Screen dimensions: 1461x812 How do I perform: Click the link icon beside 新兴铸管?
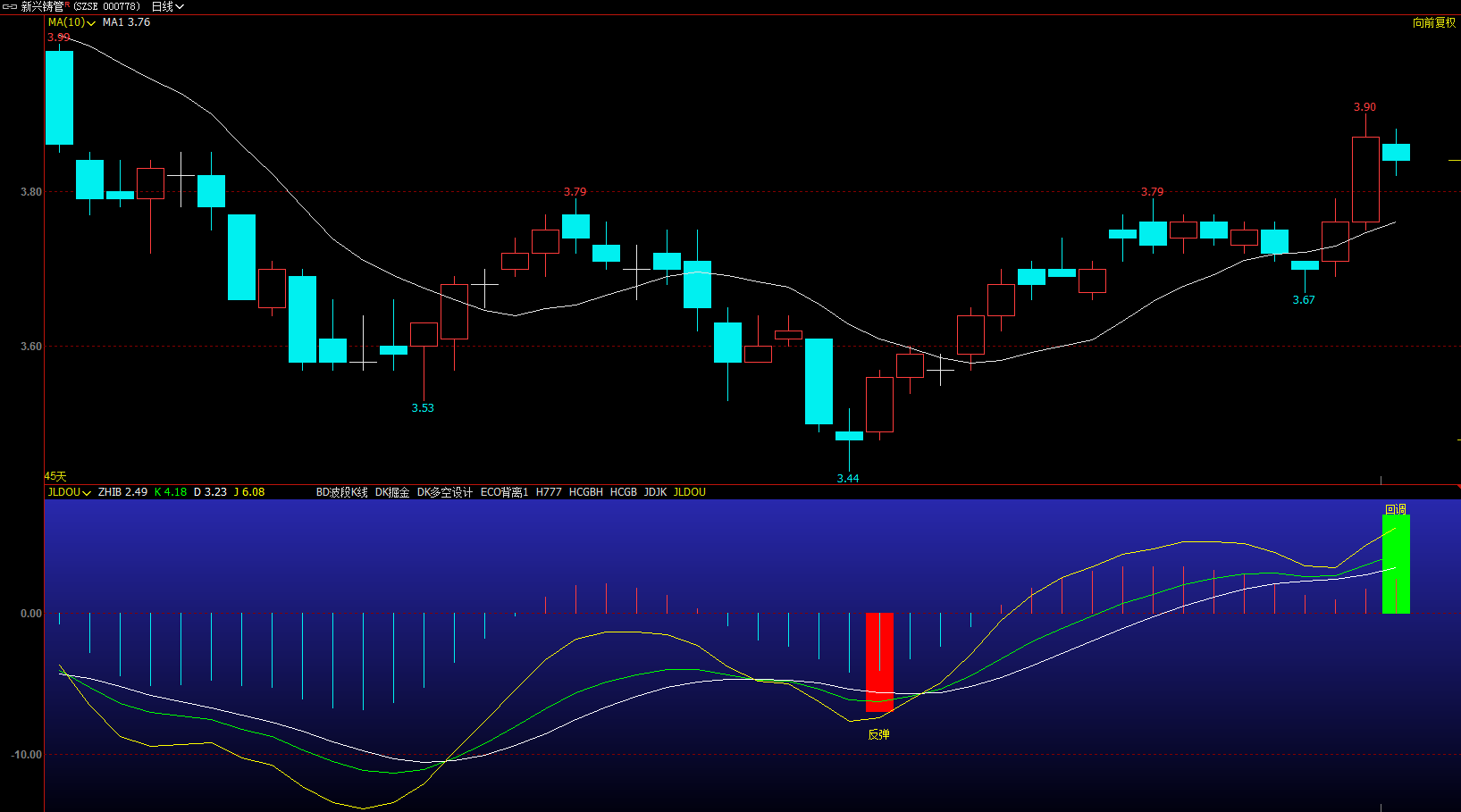(x=10, y=6)
